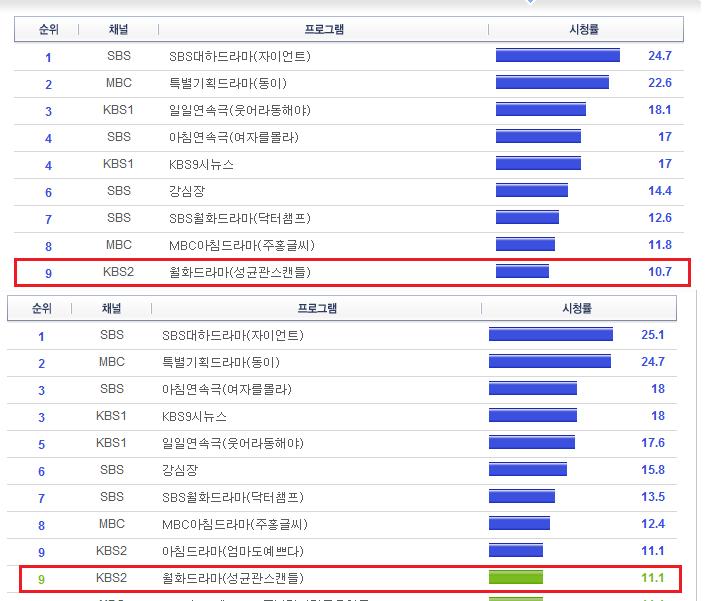Click the KBS1 channel in the 18.1 row
The image size is (709, 601).
click(118, 110)
